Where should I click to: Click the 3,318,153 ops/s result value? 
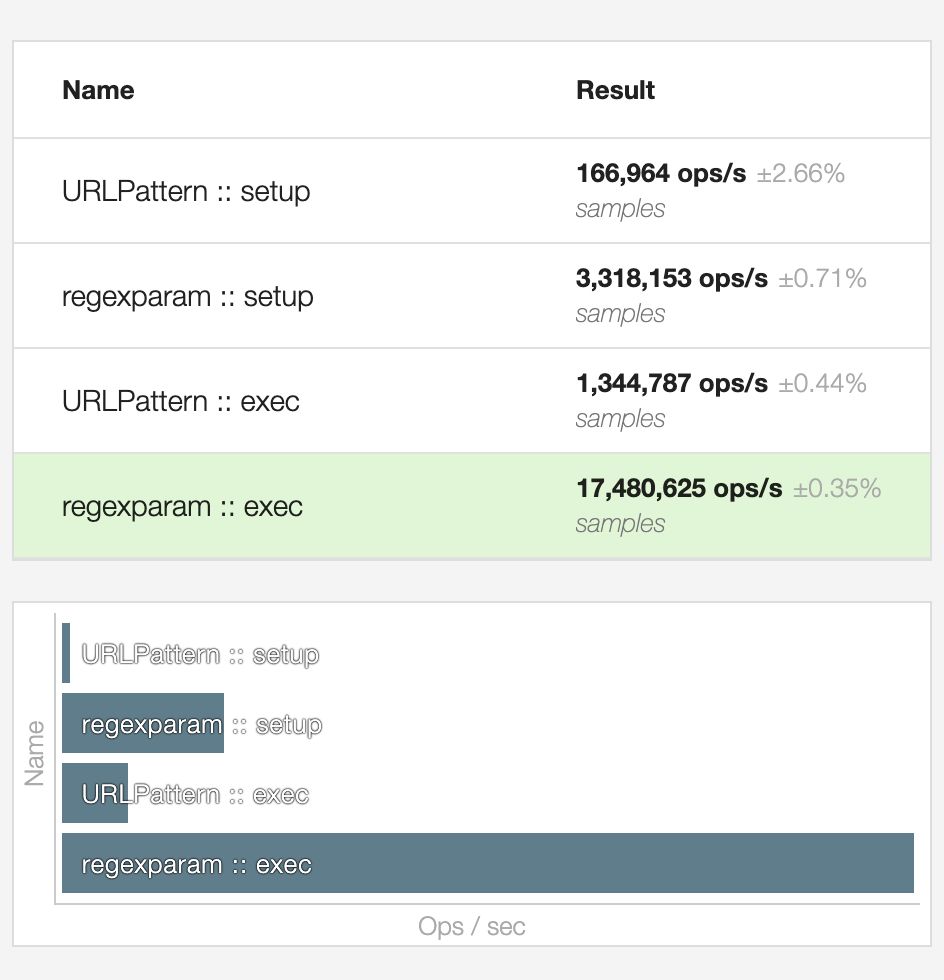click(671, 278)
